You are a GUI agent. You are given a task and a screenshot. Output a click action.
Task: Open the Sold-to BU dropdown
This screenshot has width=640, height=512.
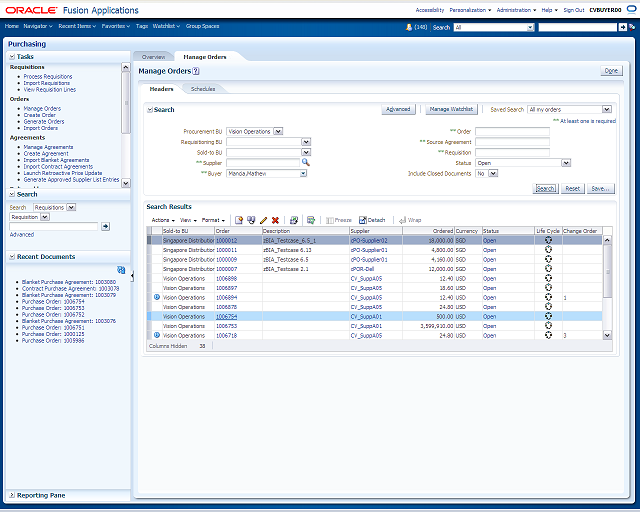point(307,152)
